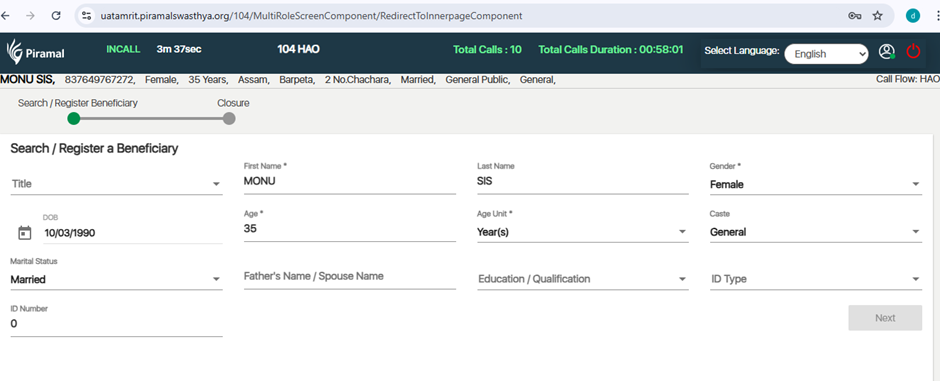The height and width of the screenshot is (381, 940).
Task: Click the password key icon in address bar
Action: [x=854, y=16]
